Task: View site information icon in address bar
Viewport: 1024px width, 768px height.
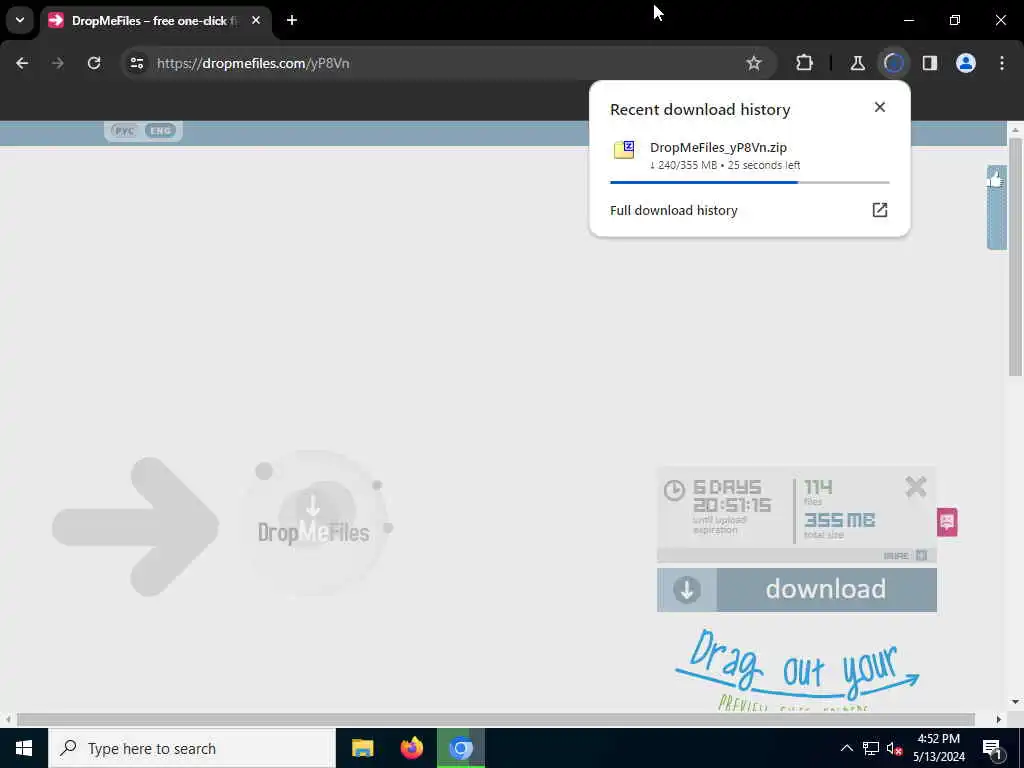Action: [137, 63]
